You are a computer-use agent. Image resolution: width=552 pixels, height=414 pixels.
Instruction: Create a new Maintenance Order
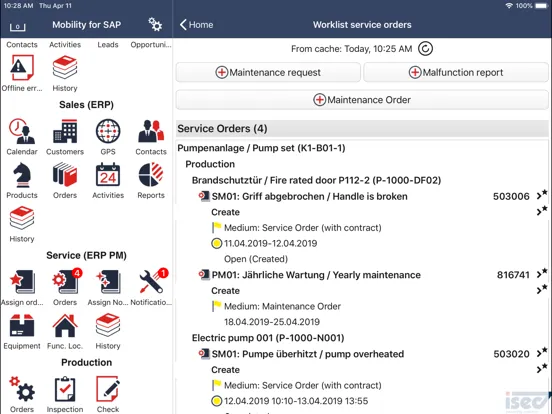coord(362,100)
